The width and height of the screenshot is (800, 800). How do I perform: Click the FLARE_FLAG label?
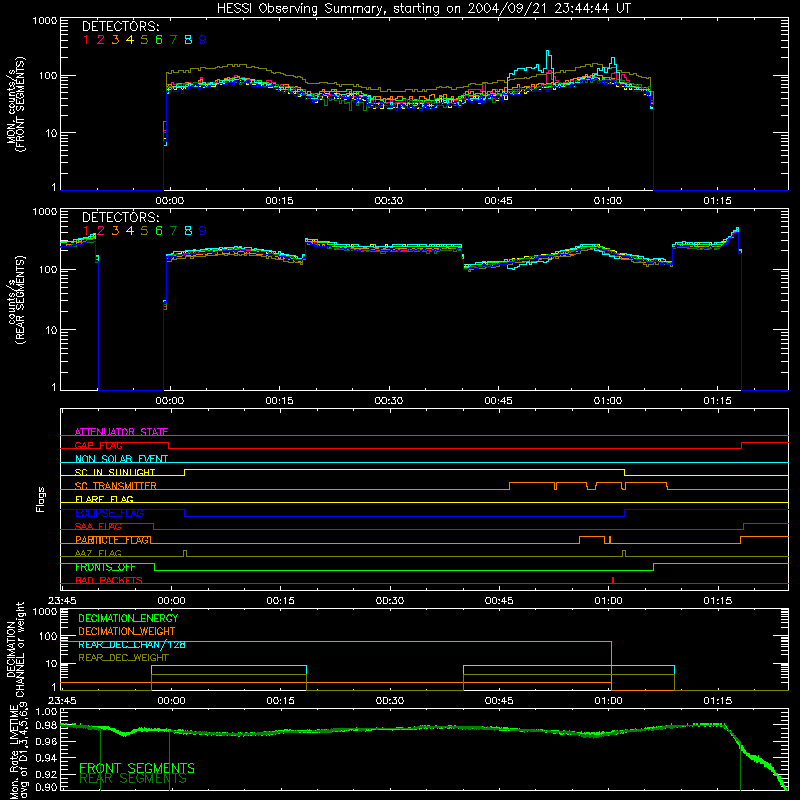click(104, 499)
